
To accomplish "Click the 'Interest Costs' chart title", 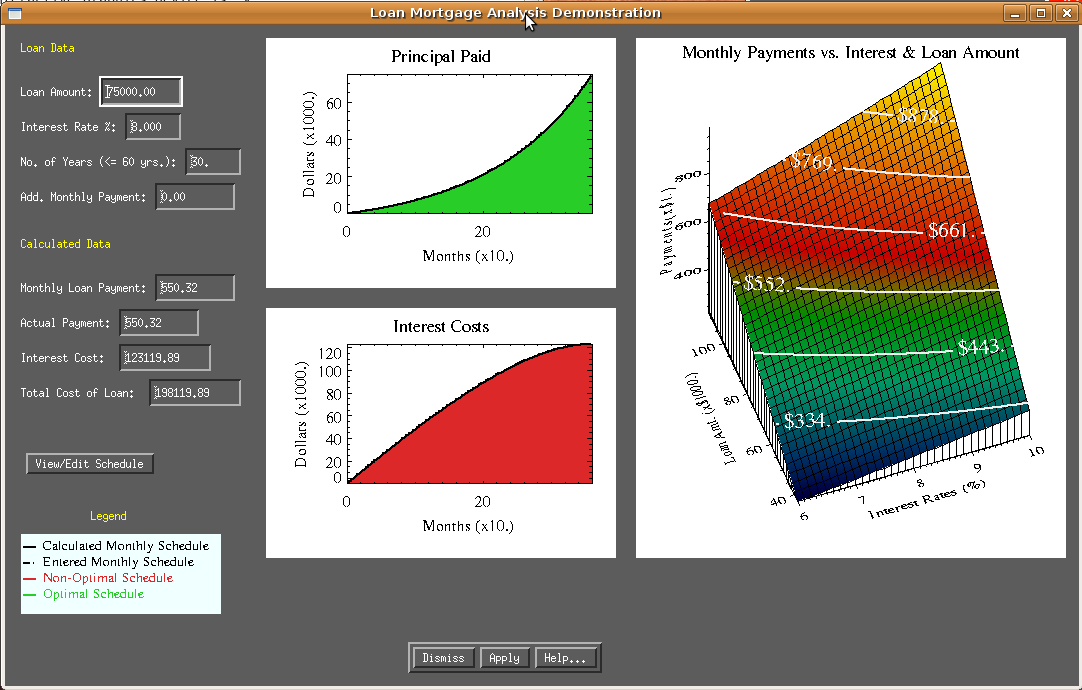I will (x=441, y=326).
